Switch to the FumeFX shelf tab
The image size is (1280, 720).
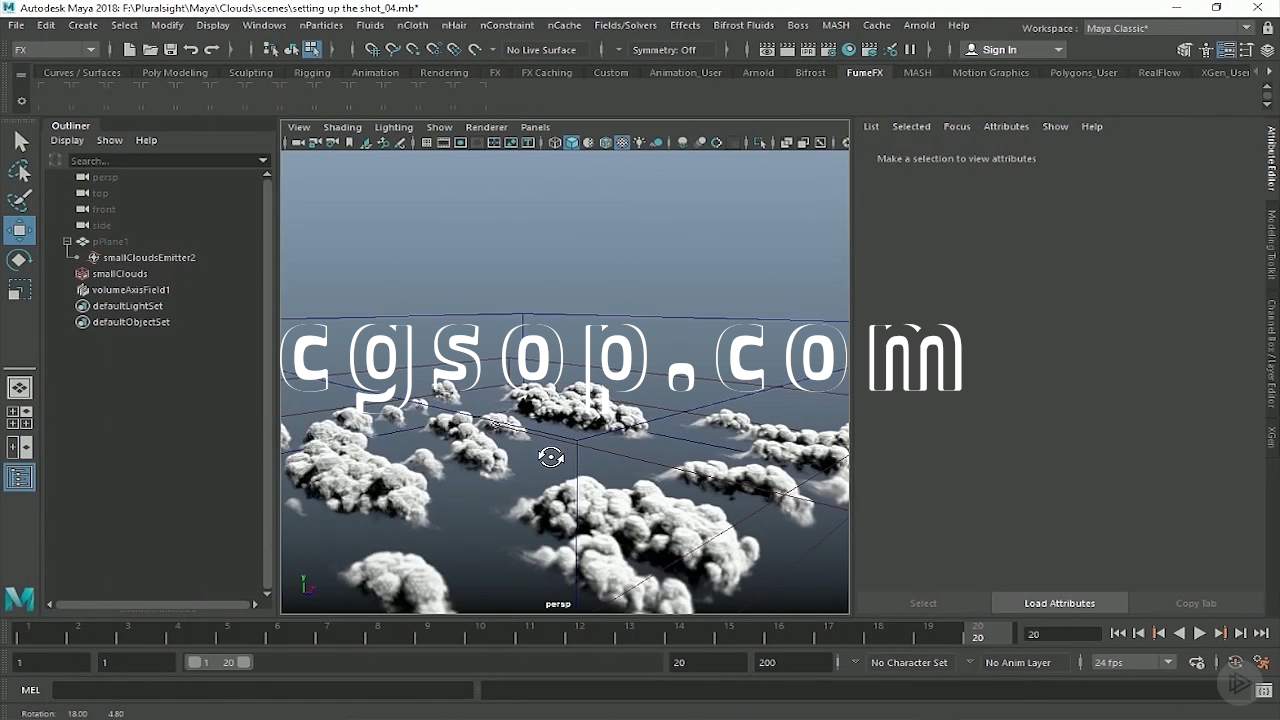[864, 73]
